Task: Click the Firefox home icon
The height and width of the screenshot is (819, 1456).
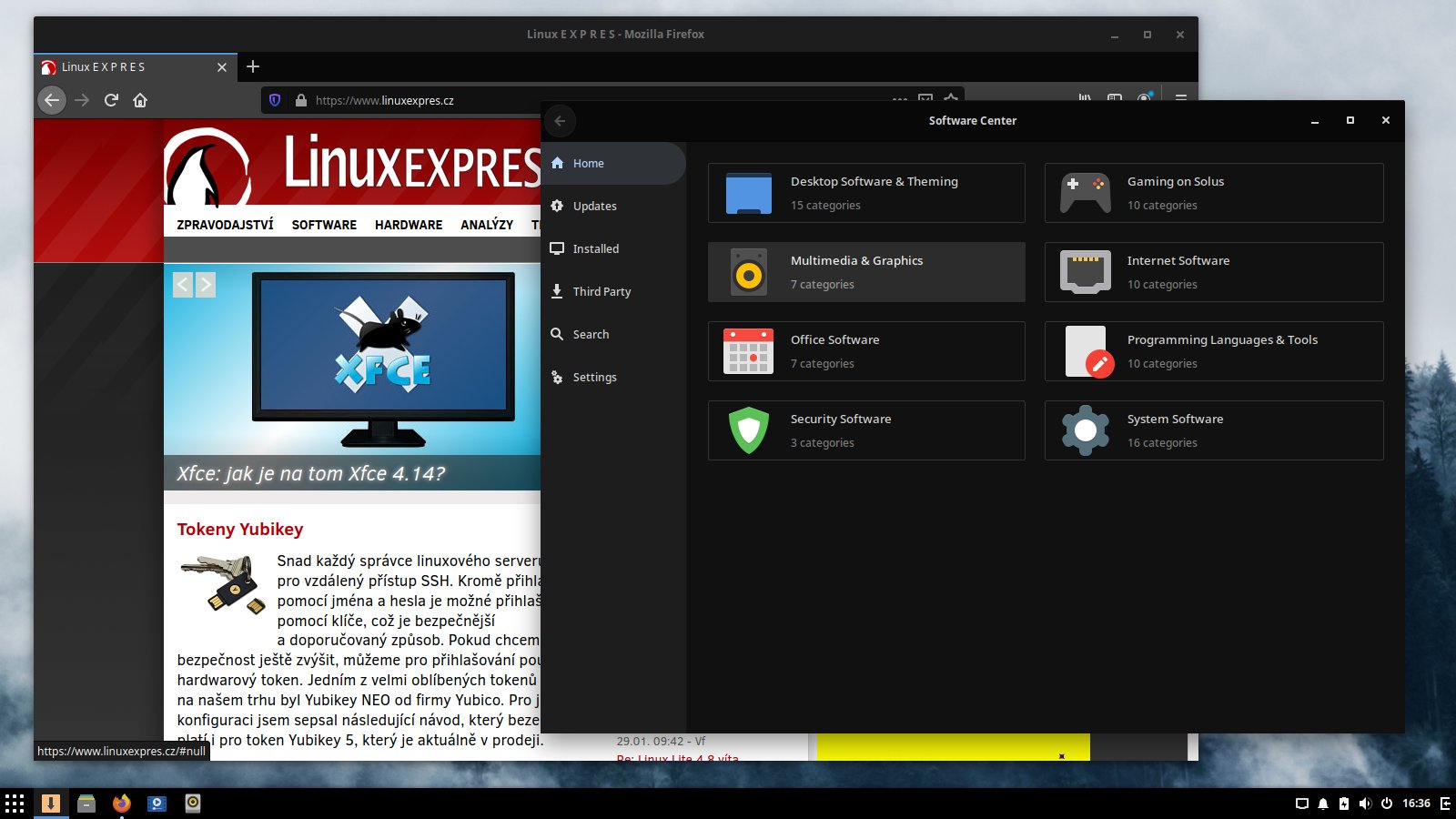Action: (x=140, y=100)
